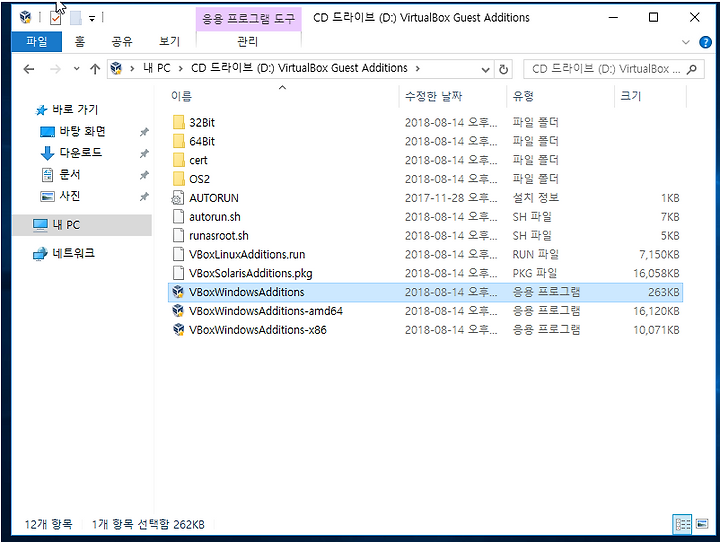
Task: Click the VBoxWindowsAdditions application icon
Action: [178, 292]
